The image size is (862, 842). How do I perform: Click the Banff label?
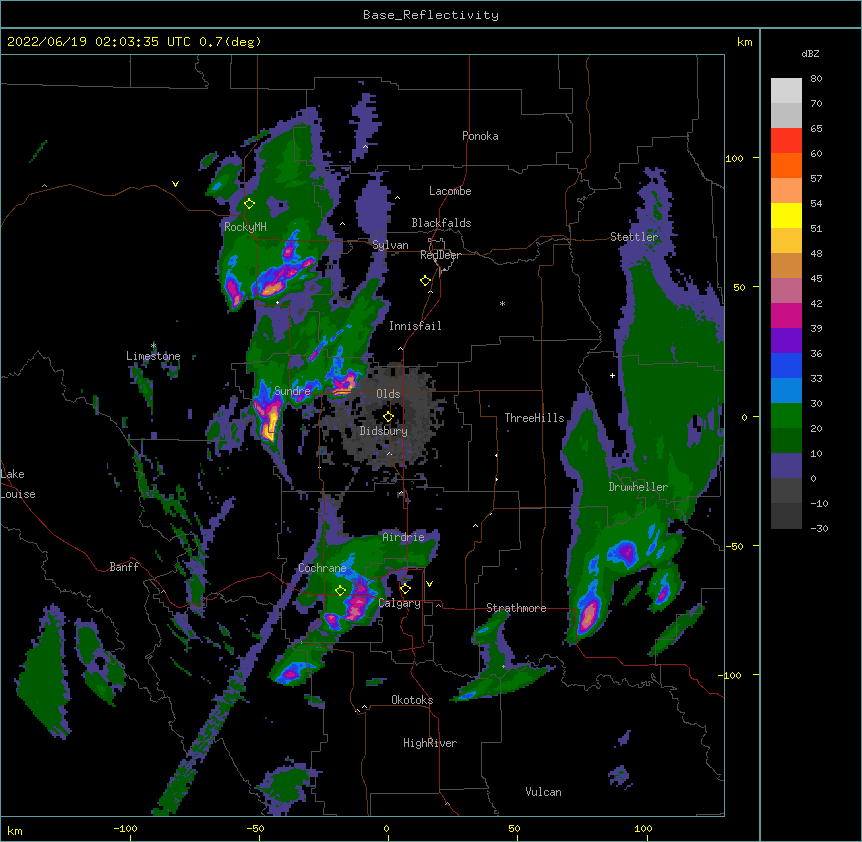pos(124,567)
